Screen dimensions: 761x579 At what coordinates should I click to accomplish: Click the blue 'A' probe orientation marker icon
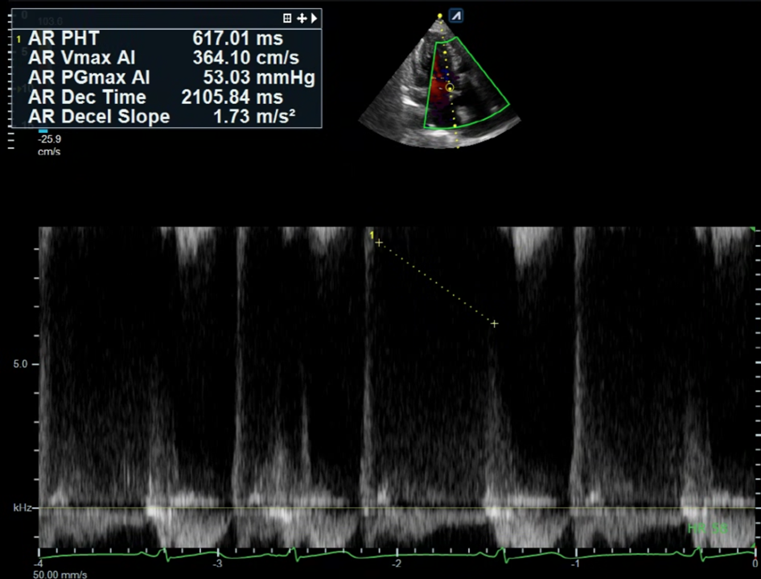coord(456,16)
